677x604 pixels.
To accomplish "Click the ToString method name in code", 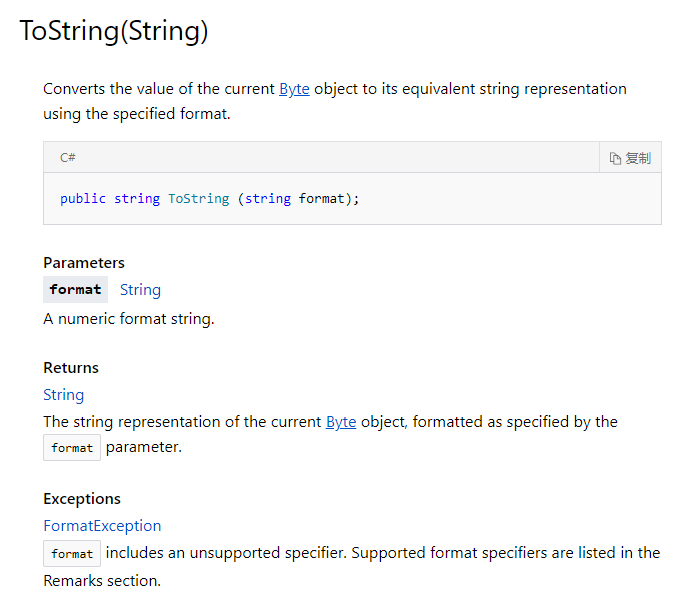I will point(199,199).
